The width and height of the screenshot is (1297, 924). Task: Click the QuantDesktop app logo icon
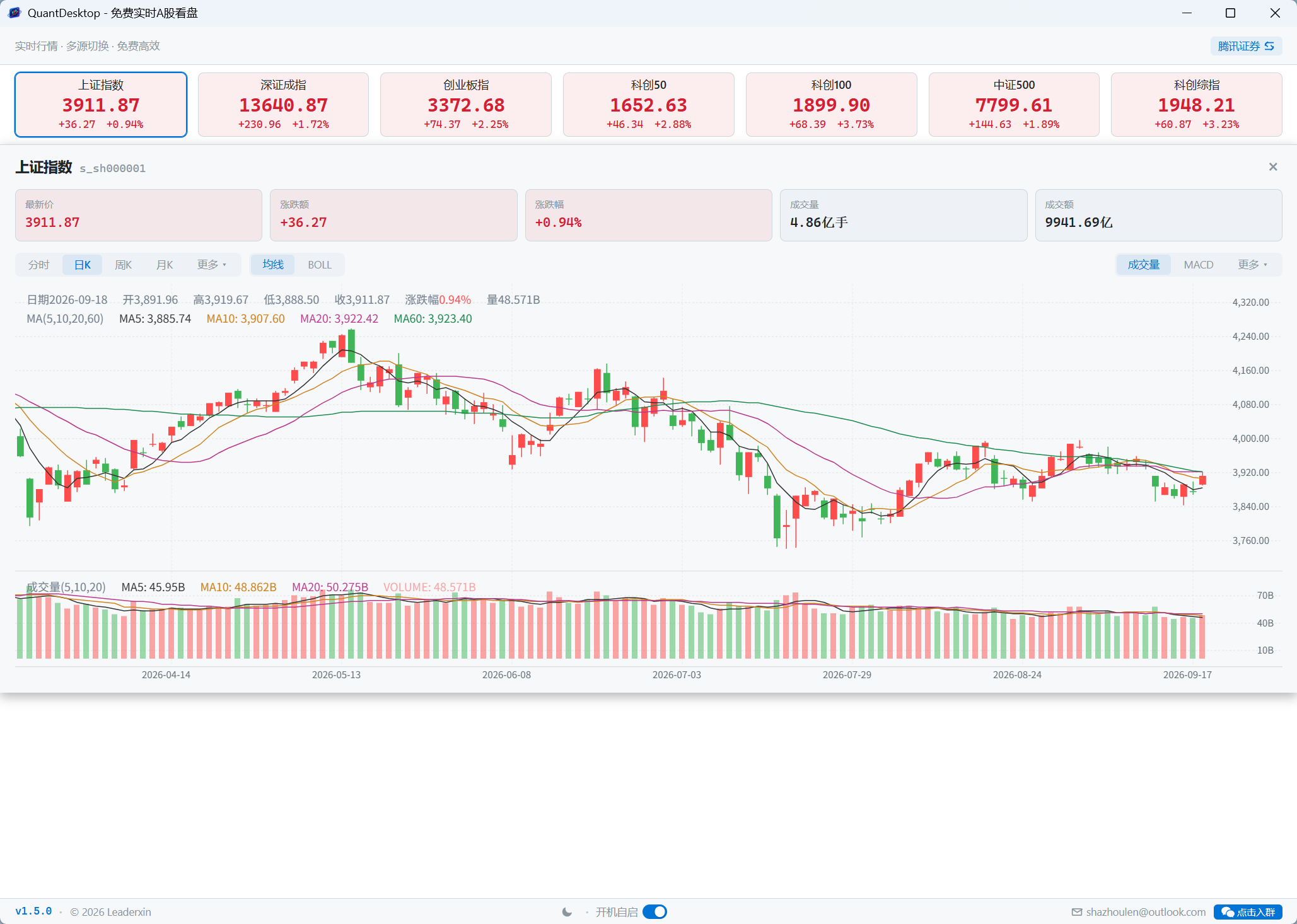tap(15, 13)
